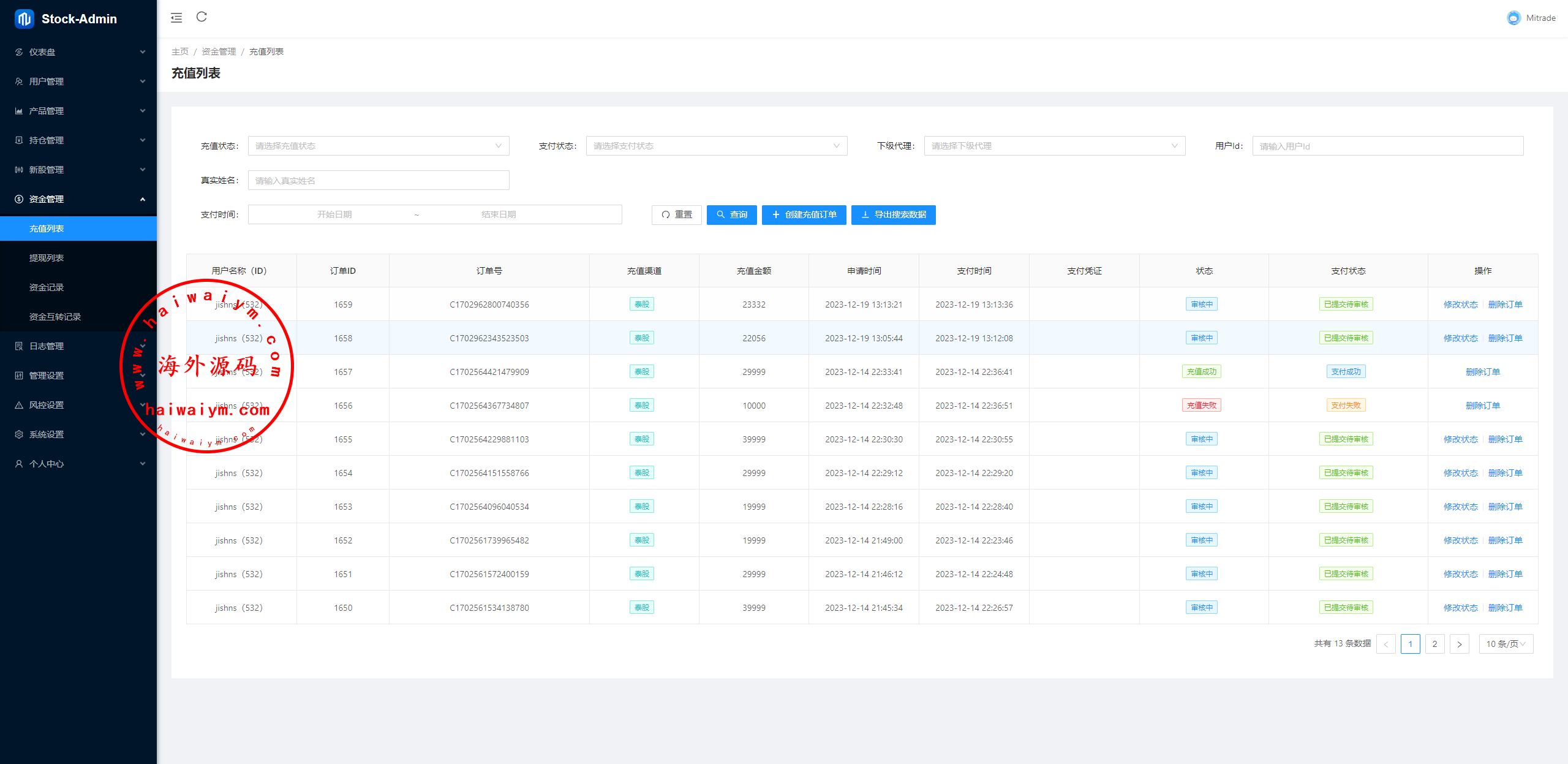The height and width of the screenshot is (764, 1568).
Task: Click the 系统设置 gear icon
Action: (19, 434)
